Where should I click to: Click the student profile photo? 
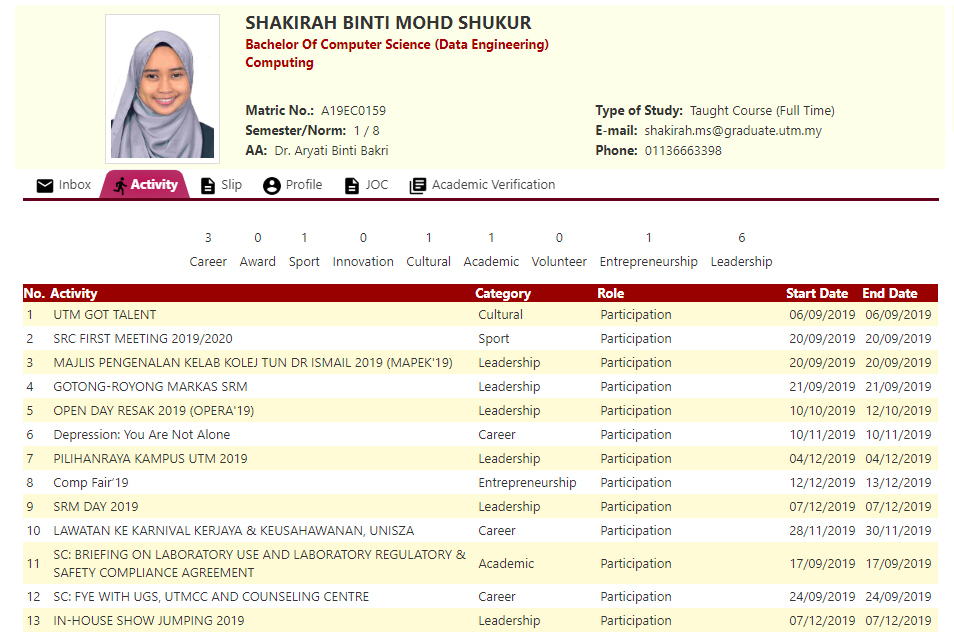(162, 89)
